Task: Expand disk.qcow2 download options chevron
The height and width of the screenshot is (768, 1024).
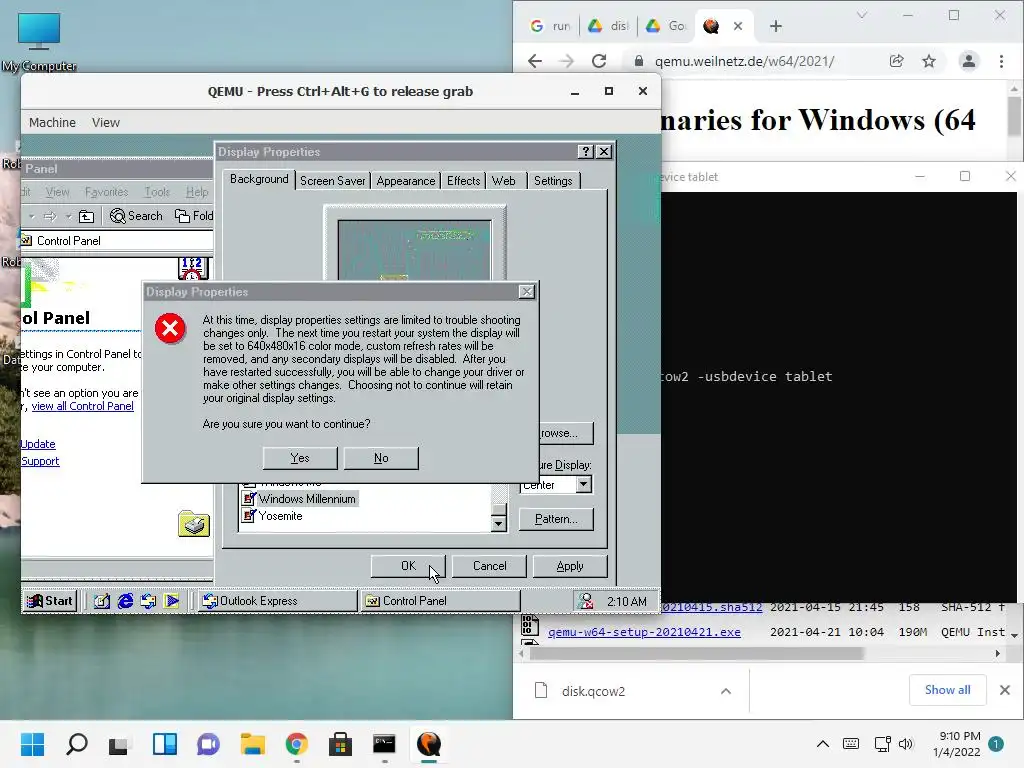Action: click(726, 691)
